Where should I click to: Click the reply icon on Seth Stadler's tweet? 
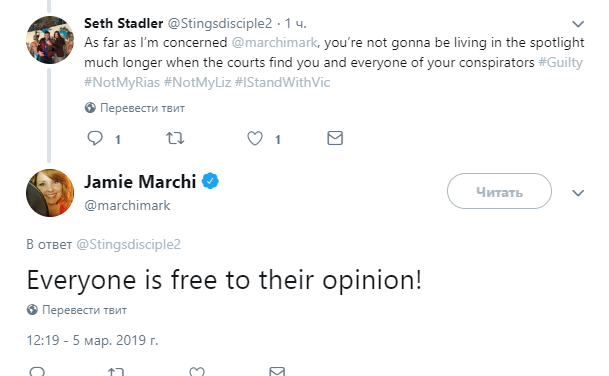(95, 138)
